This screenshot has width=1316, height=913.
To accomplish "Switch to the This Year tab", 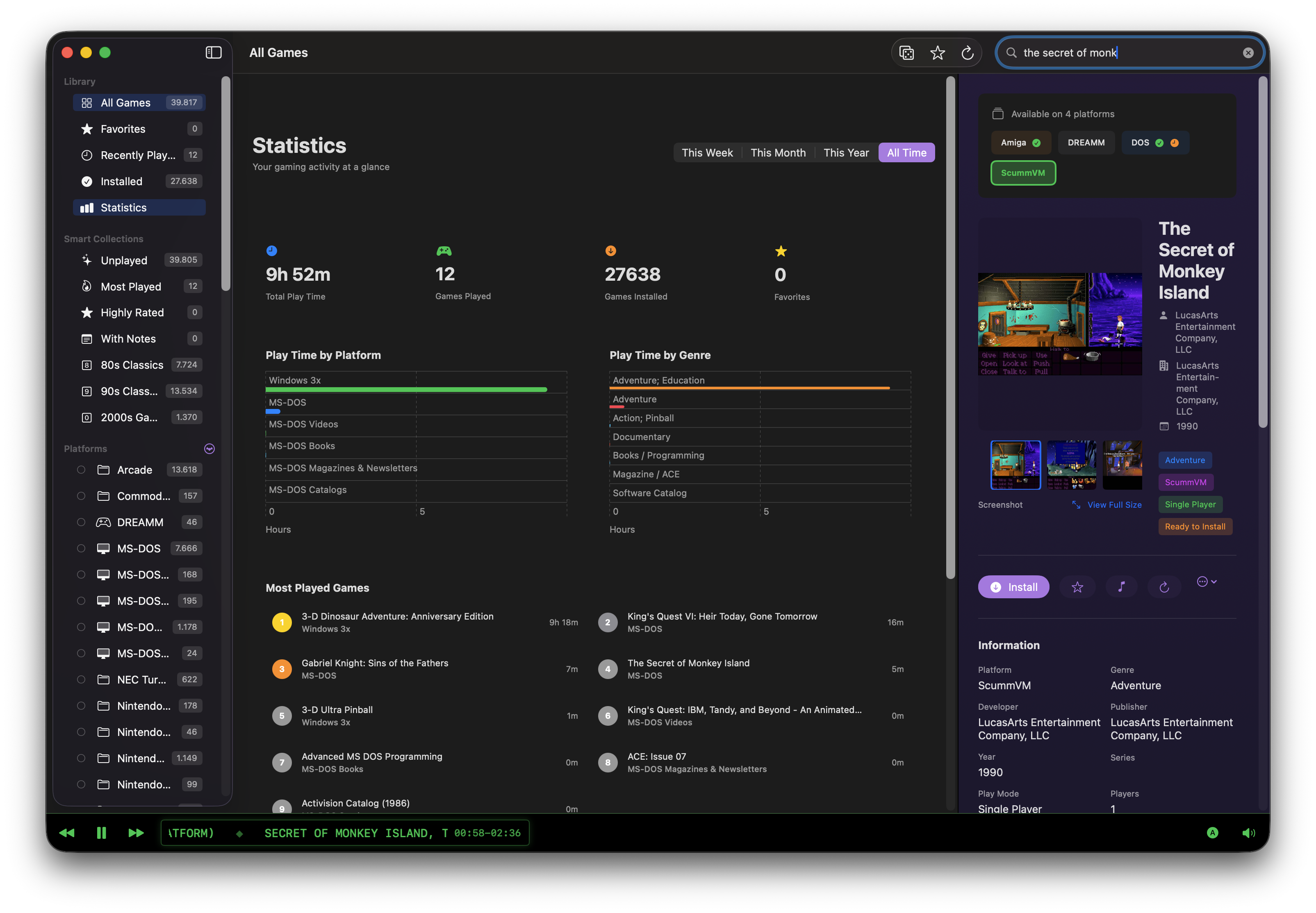I will coord(846,152).
